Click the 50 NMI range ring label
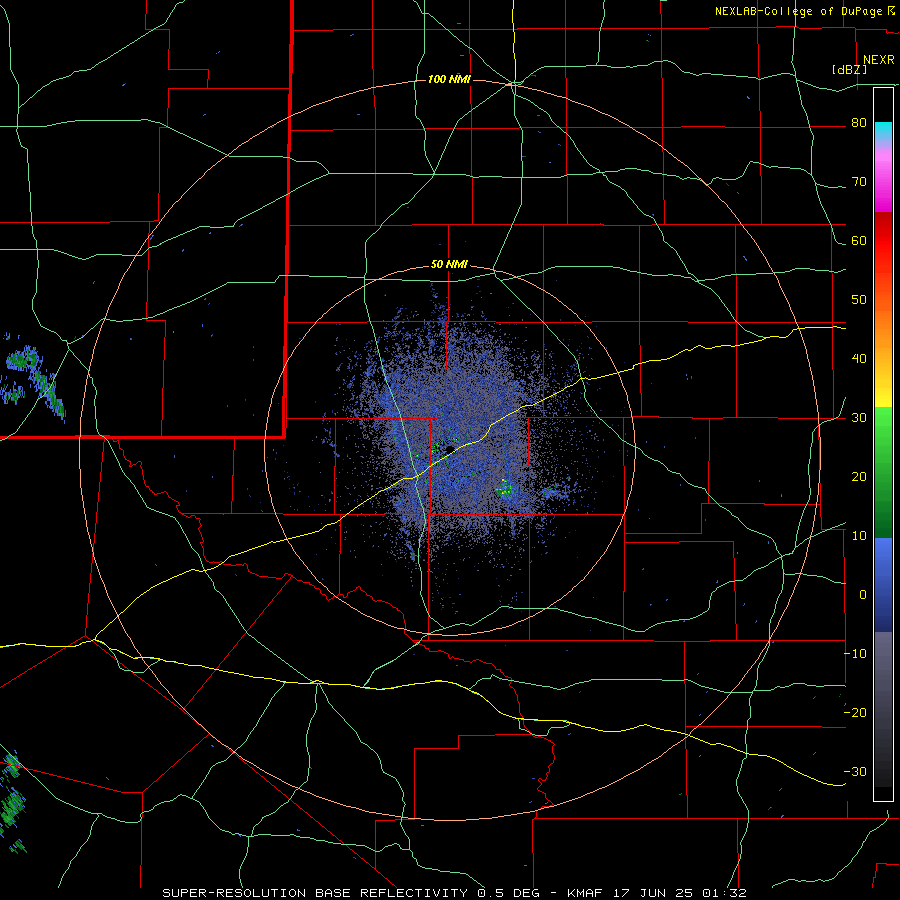The image size is (900, 900). pyautogui.click(x=449, y=265)
